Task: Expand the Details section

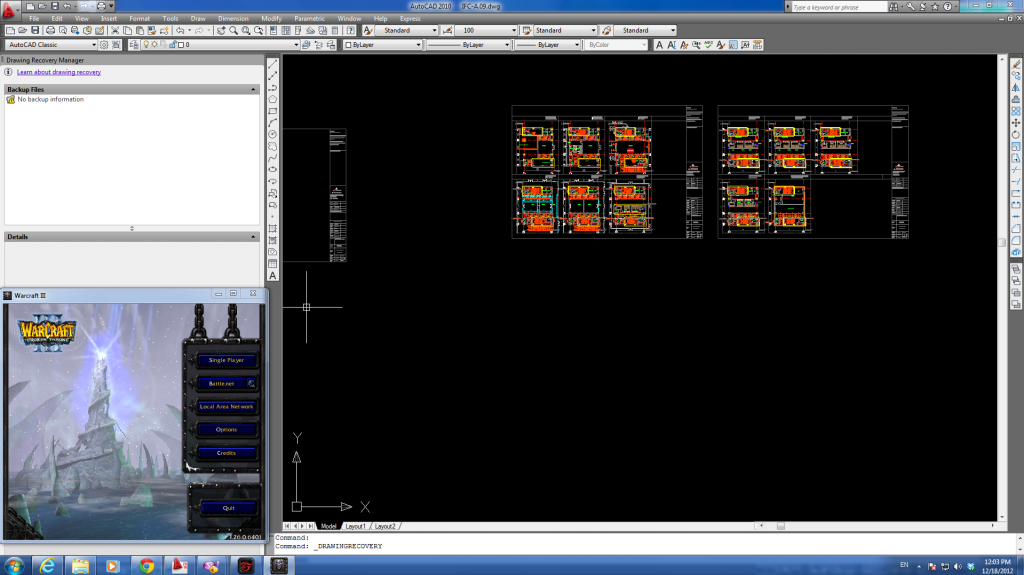Action: (254, 237)
